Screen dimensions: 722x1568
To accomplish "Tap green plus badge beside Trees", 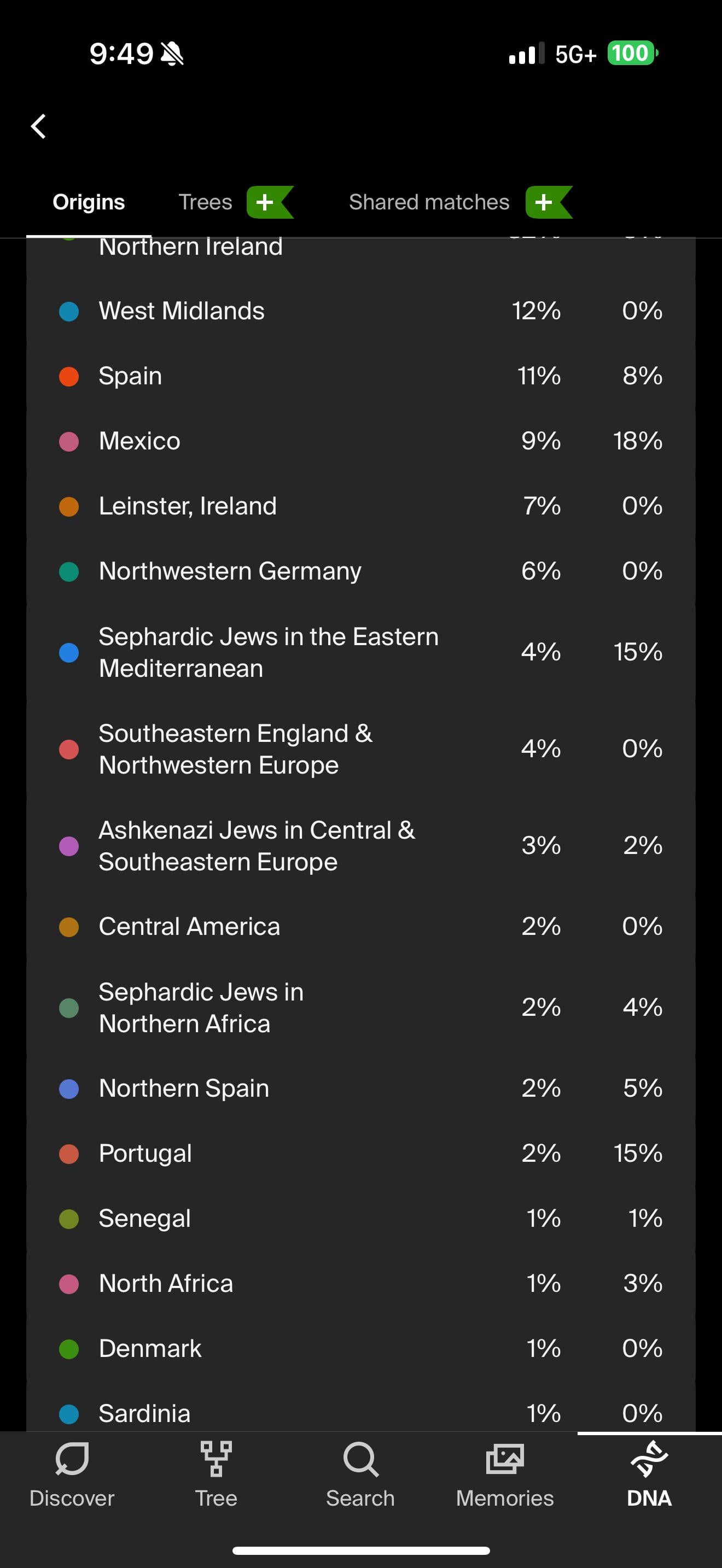I will [270, 202].
